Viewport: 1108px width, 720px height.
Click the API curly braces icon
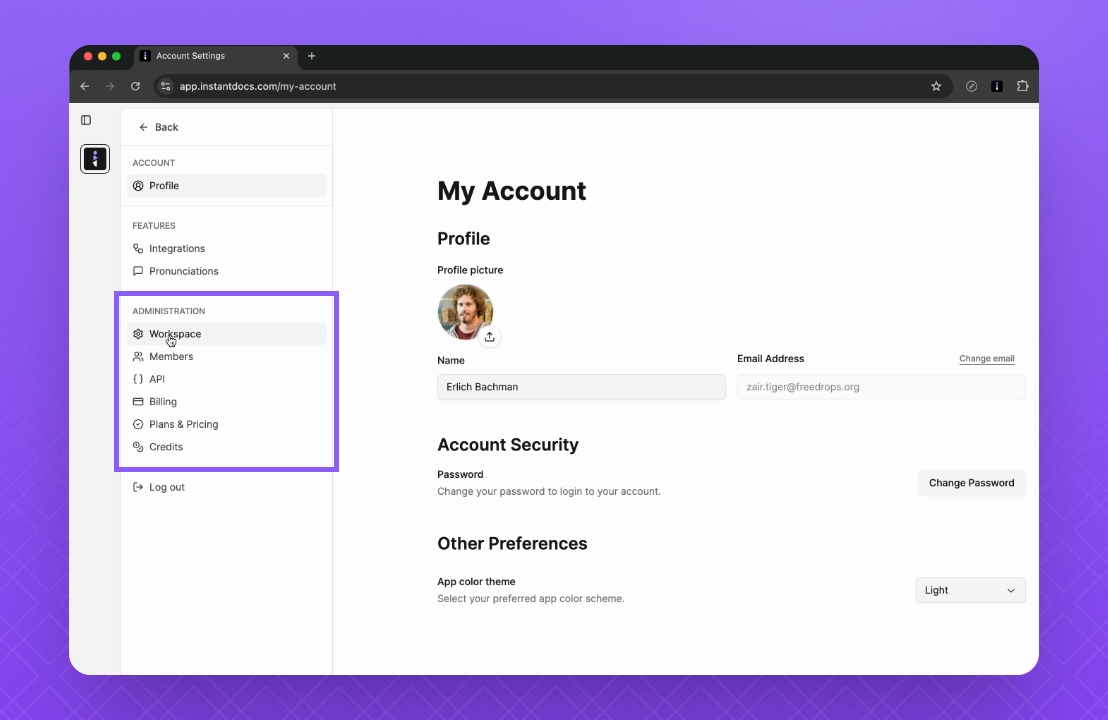coord(138,379)
